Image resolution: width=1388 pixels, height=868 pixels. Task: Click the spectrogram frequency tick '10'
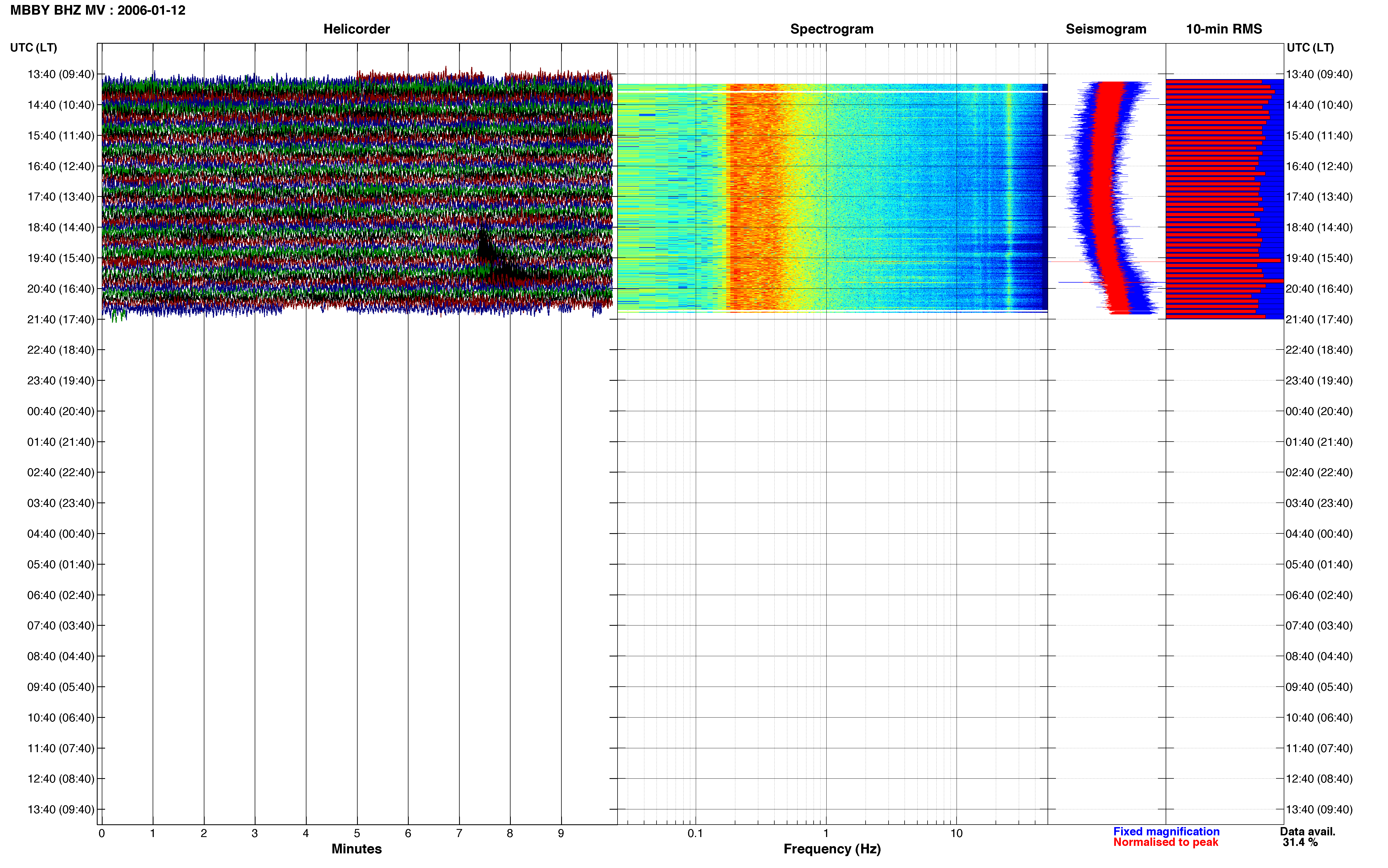coord(956,833)
